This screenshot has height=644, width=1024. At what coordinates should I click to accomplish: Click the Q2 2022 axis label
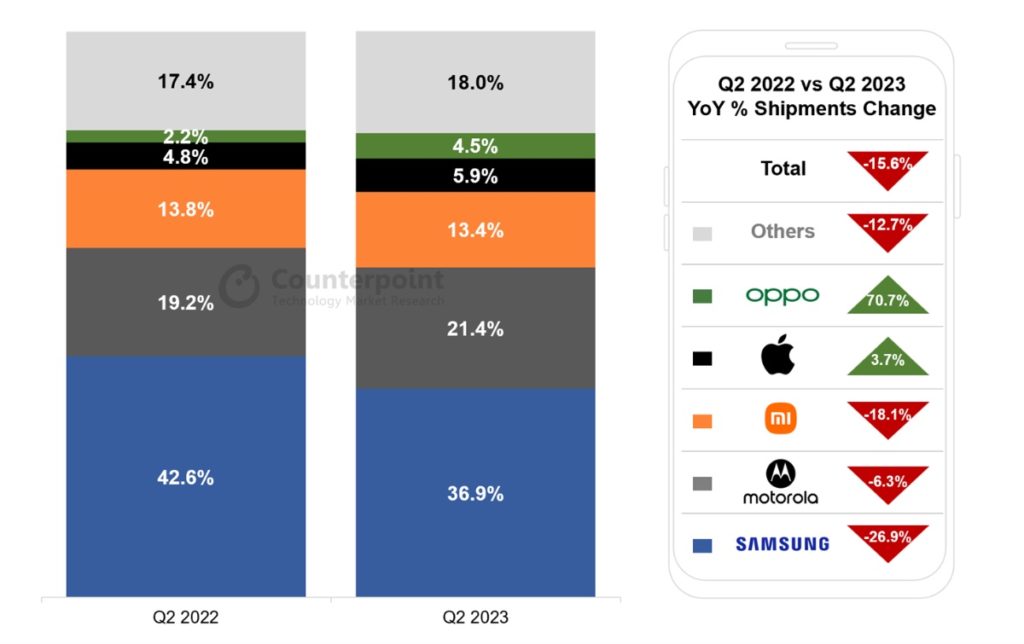[x=184, y=617]
